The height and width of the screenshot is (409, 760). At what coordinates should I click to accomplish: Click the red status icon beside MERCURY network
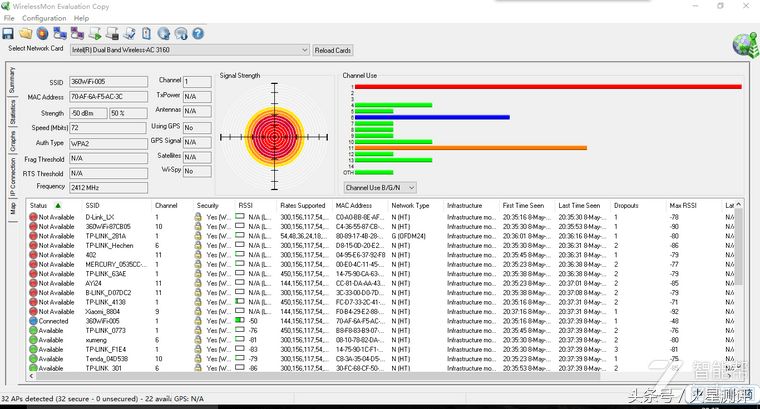click(33, 263)
